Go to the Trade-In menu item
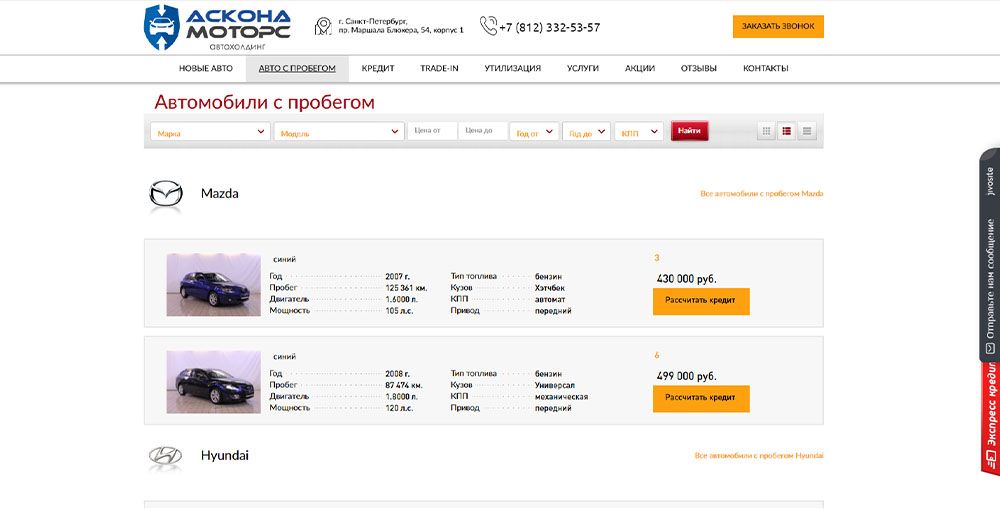The width and height of the screenshot is (1000, 509). pyautogui.click(x=439, y=68)
